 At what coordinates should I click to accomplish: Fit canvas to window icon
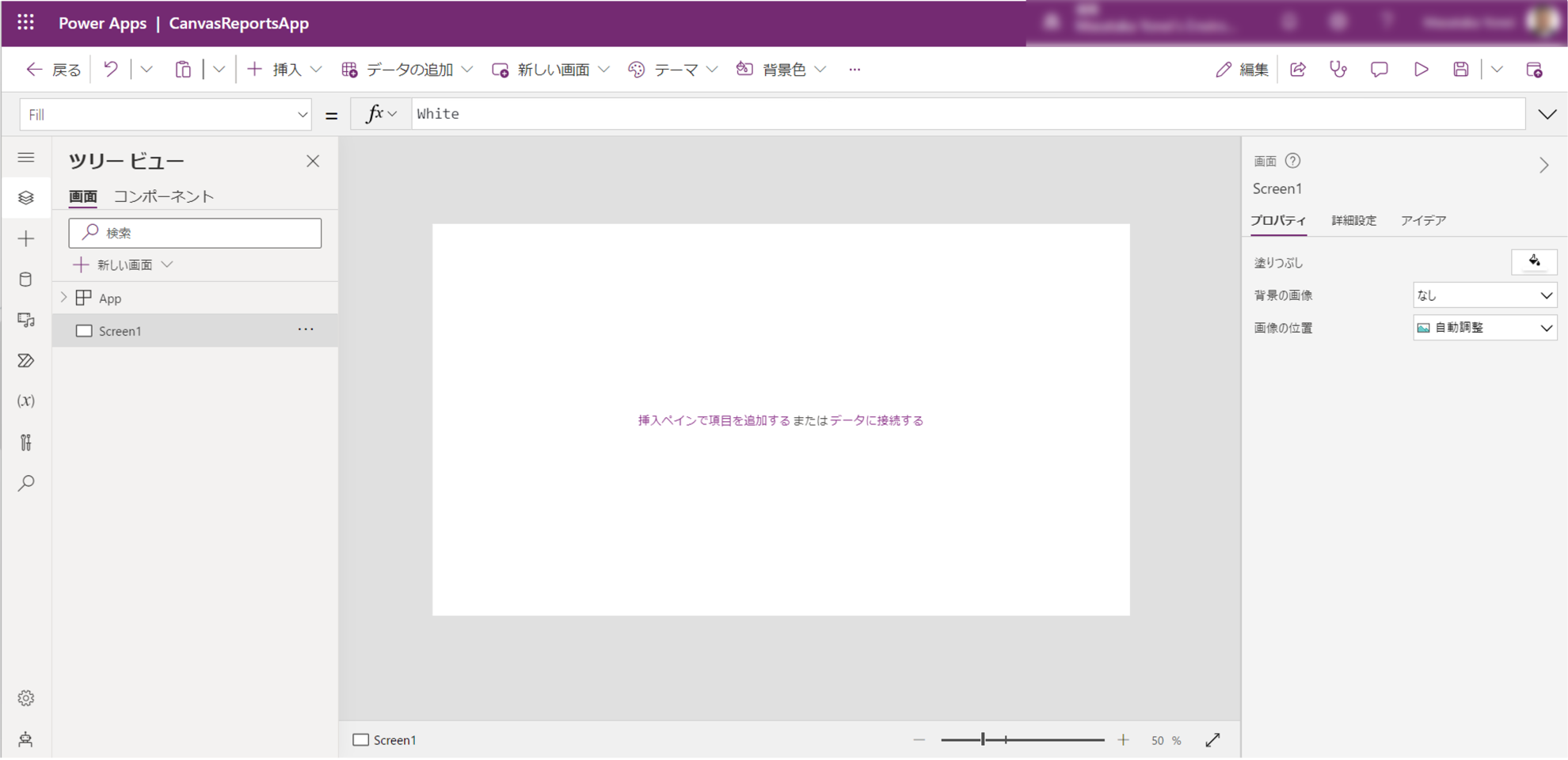pyautogui.click(x=1212, y=740)
